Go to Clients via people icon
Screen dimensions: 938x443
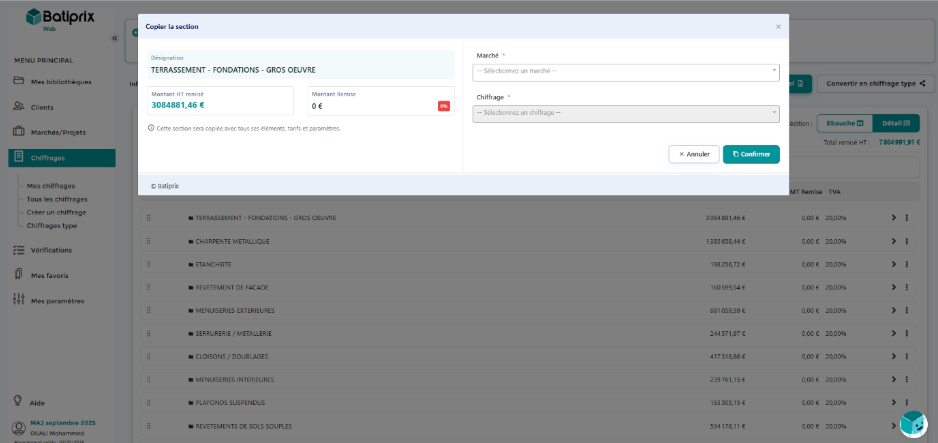click(19, 106)
